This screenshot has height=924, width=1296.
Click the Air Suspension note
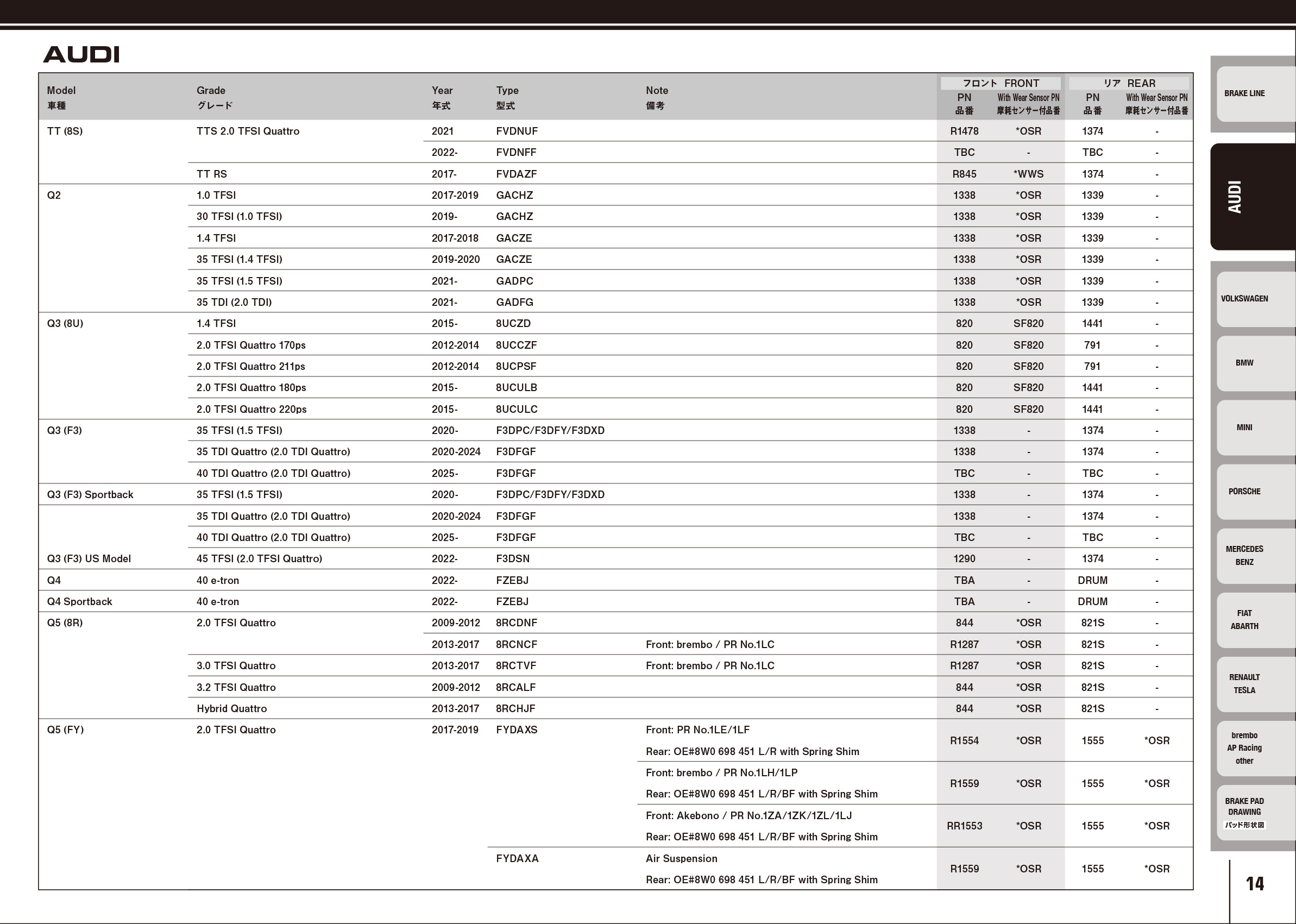tap(681, 859)
